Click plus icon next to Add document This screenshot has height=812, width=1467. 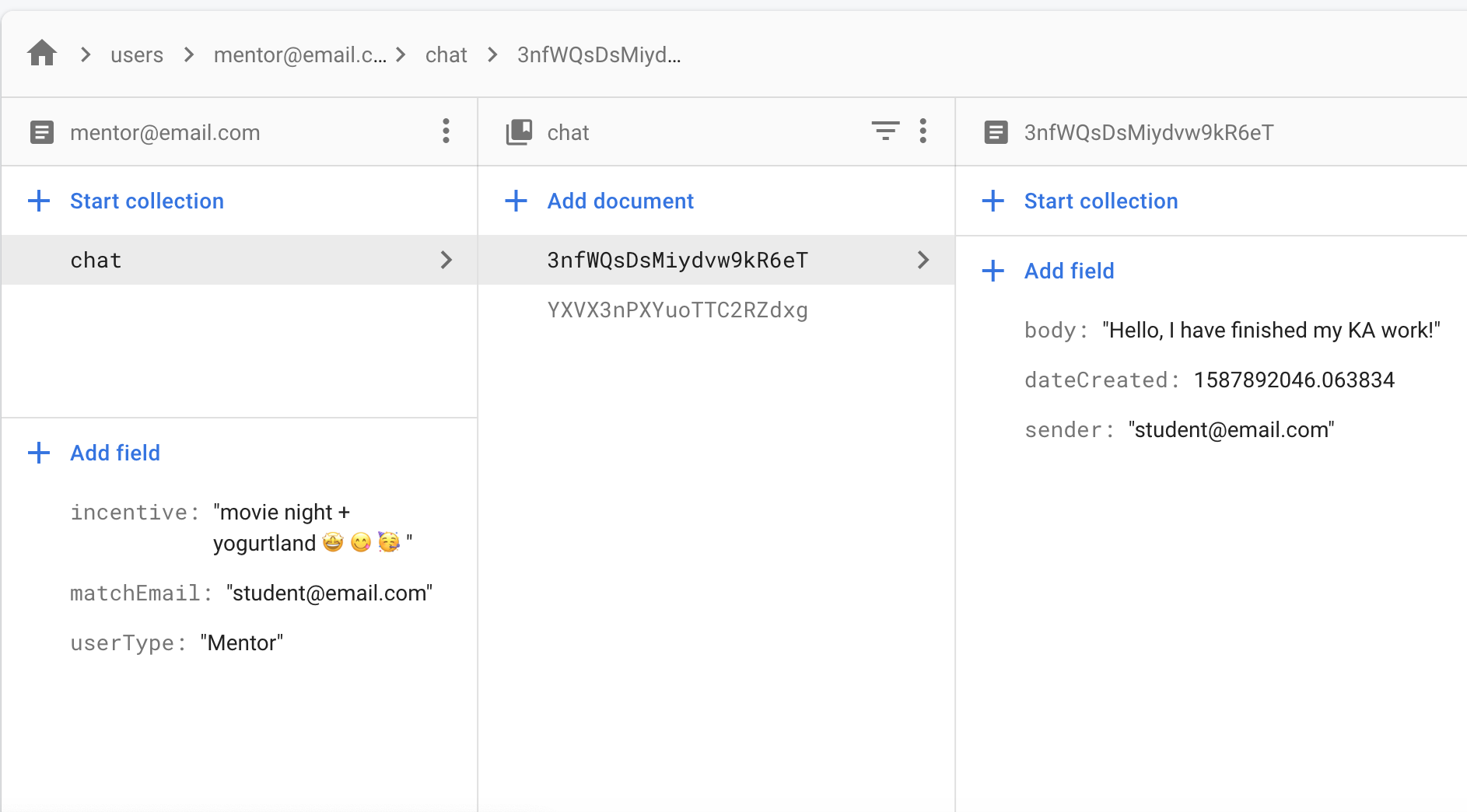point(516,201)
